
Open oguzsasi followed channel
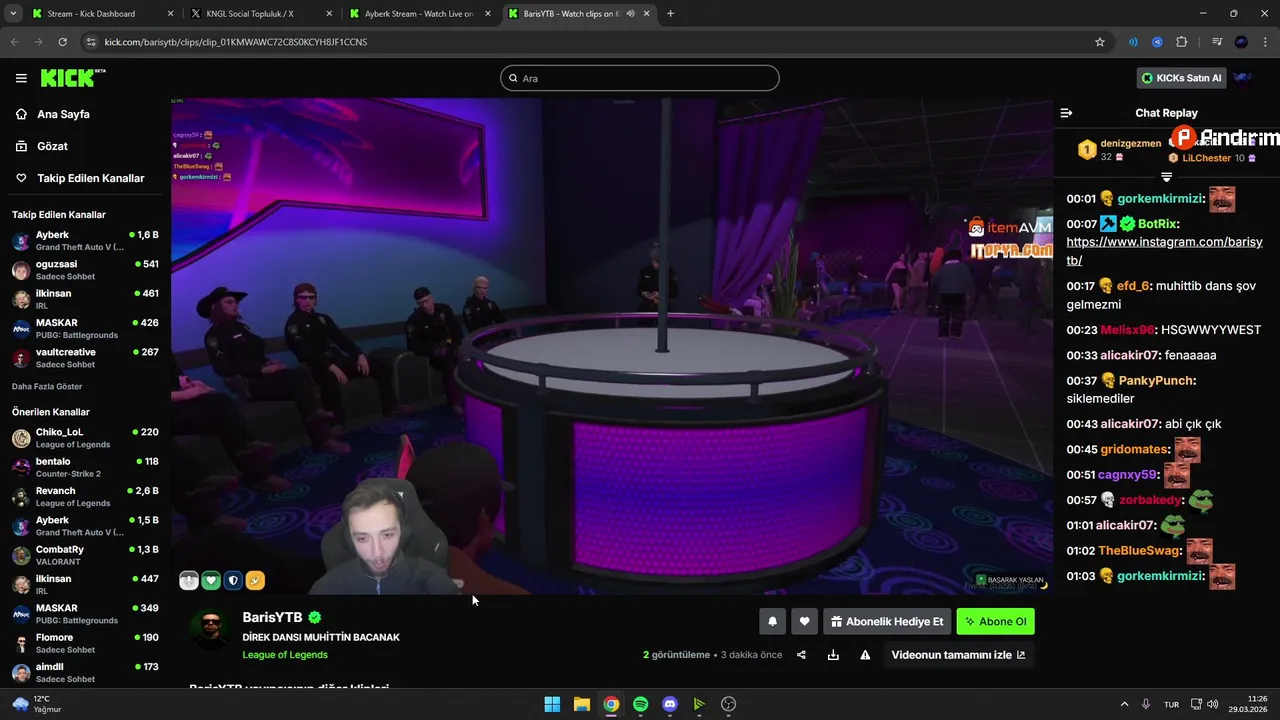coord(85,270)
